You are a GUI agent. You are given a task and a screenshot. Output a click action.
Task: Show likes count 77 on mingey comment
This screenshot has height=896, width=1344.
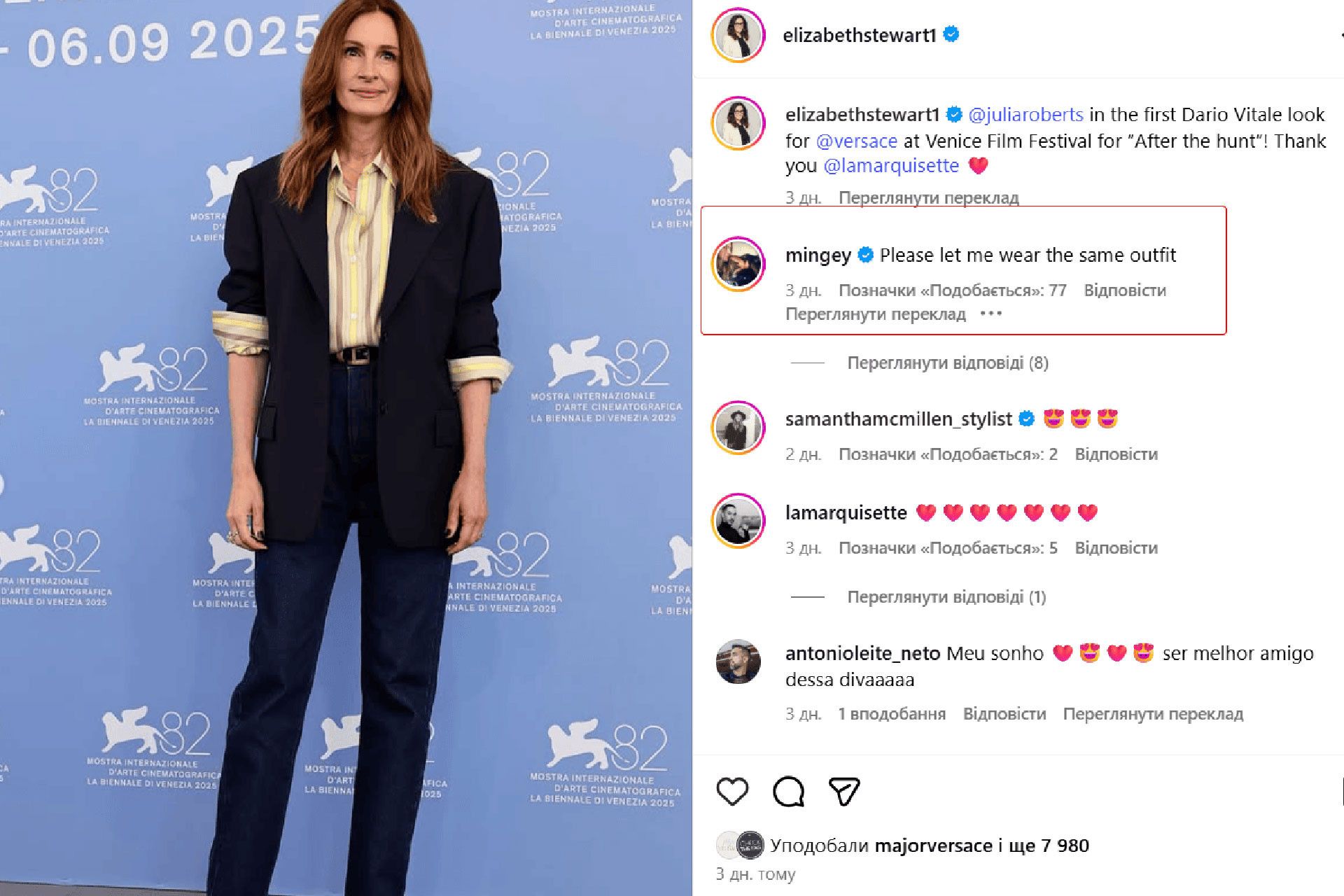coord(953,290)
